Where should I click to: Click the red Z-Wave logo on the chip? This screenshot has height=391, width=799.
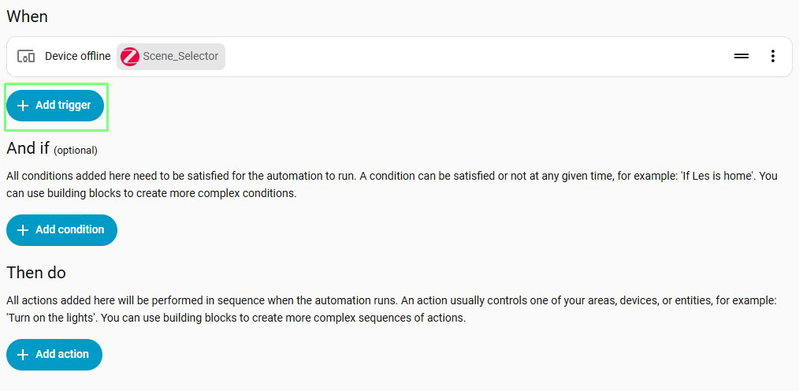click(130, 57)
